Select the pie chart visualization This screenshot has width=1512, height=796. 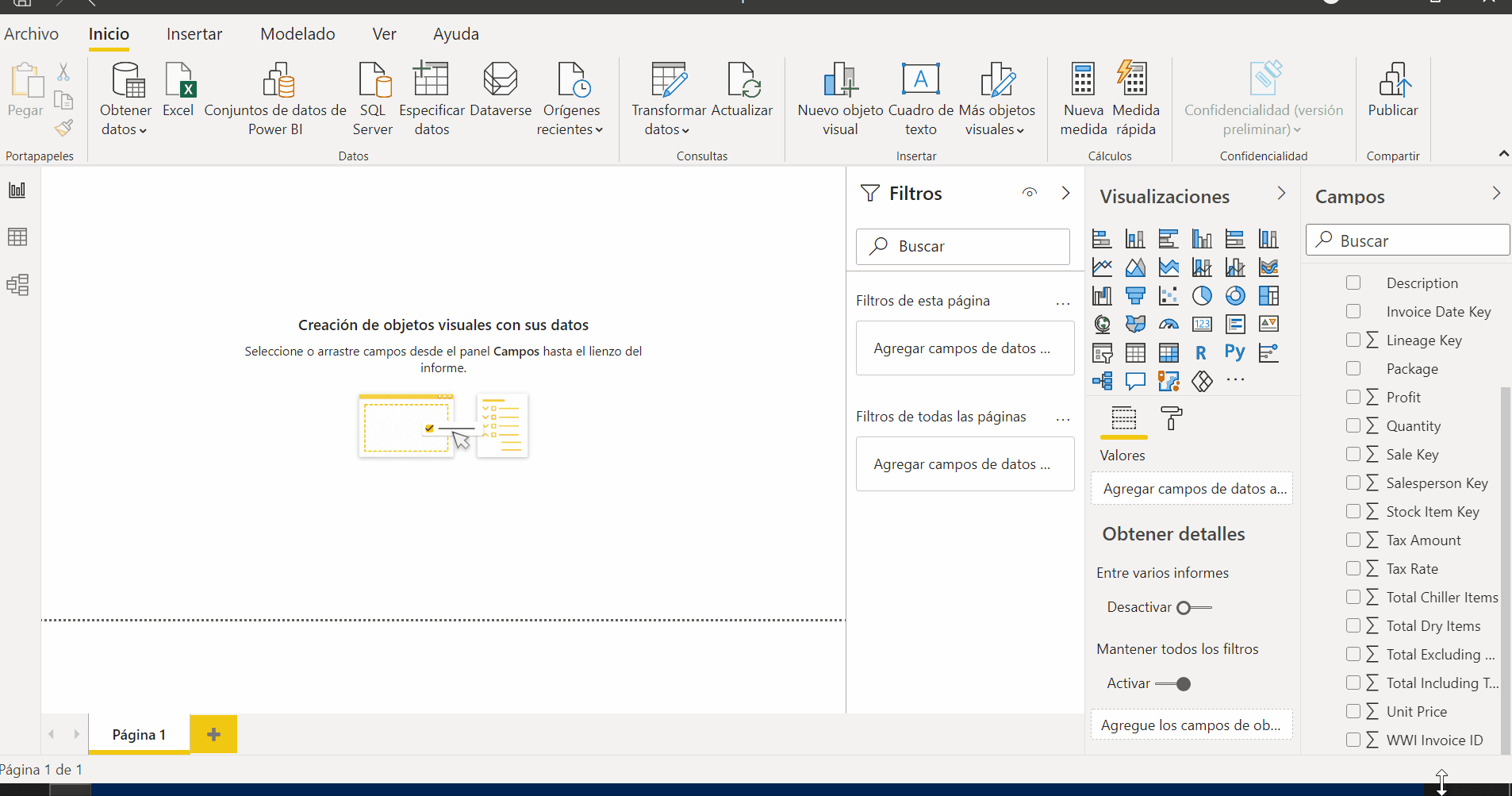(x=1203, y=295)
